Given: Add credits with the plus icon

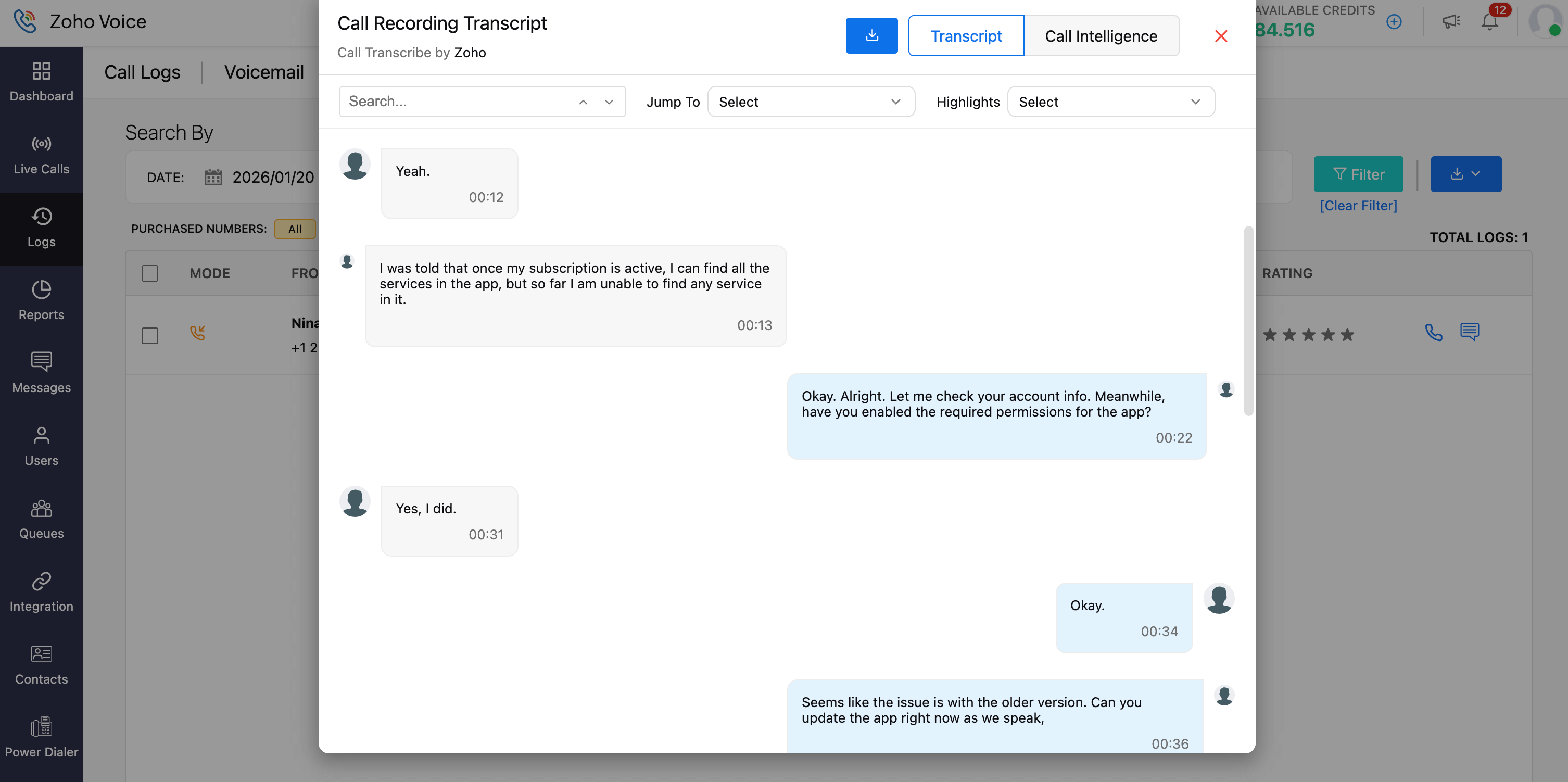Looking at the screenshot, I should tap(1394, 22).
